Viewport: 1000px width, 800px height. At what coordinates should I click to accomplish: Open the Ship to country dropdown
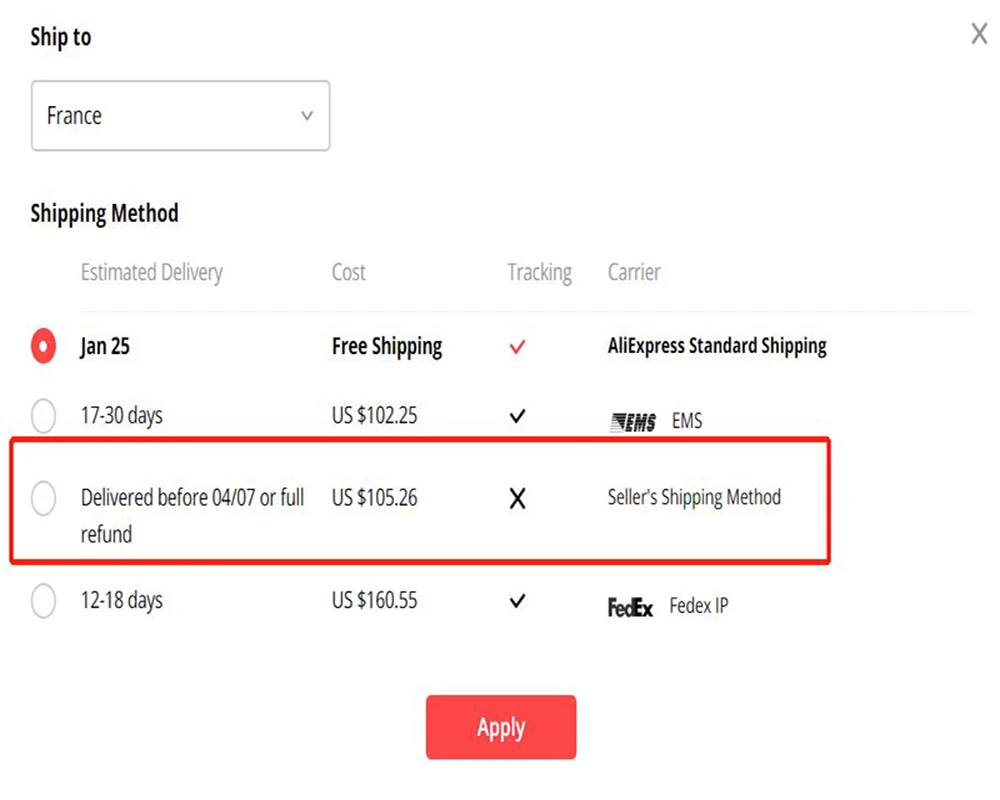180,116
